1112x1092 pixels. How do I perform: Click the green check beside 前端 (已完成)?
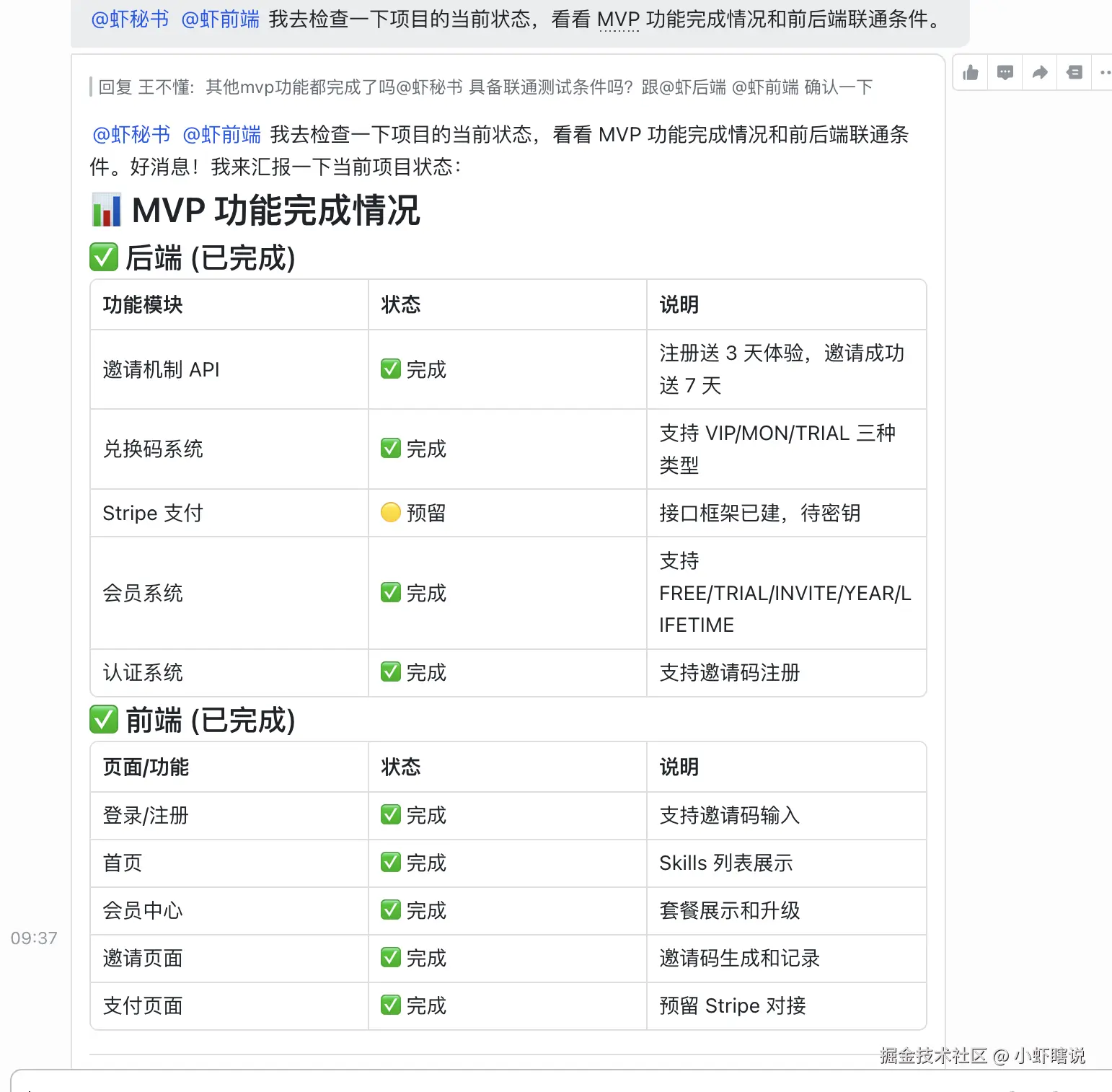103,719
